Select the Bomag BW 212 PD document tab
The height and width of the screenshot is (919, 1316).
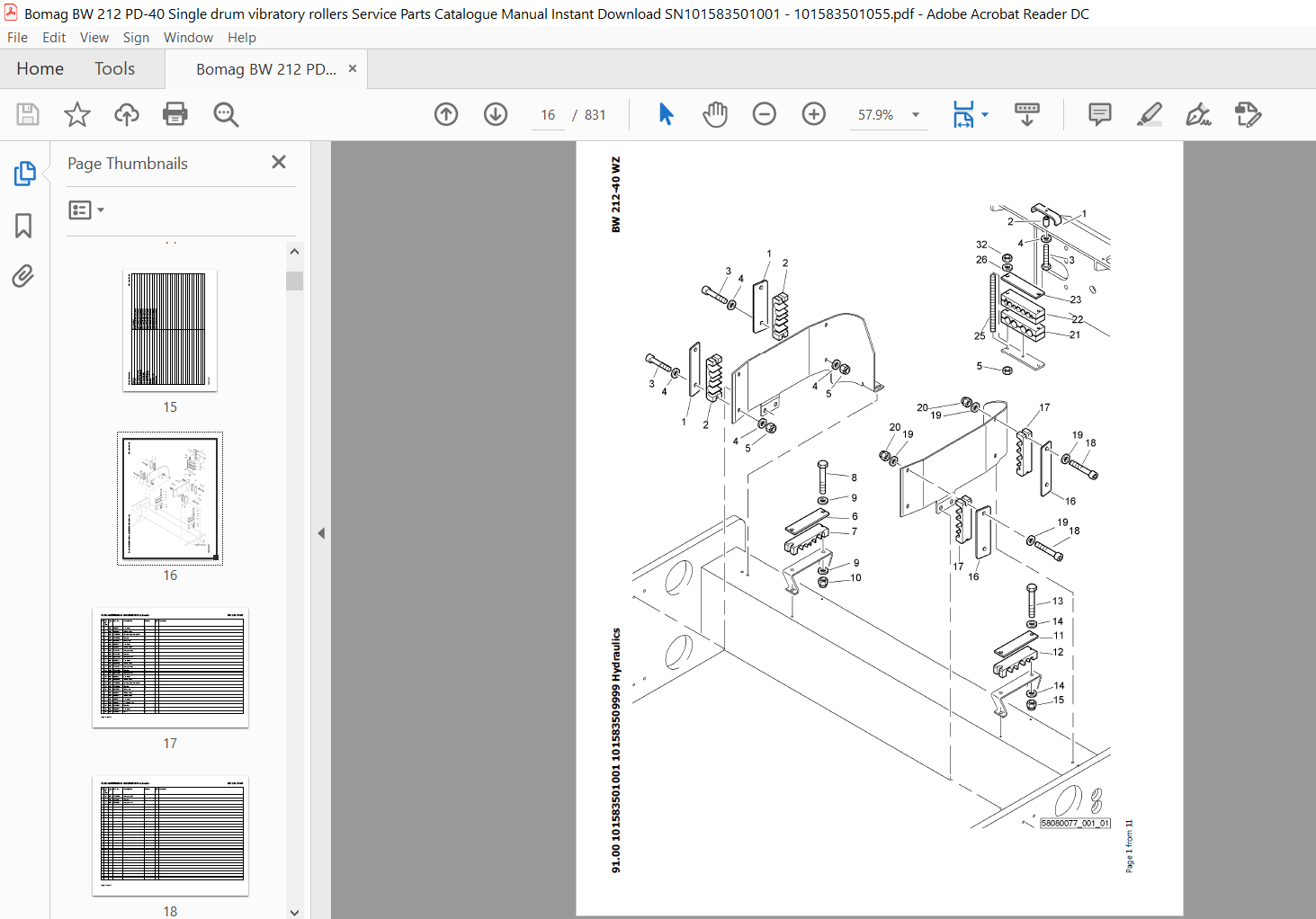[x=266, y=69]
